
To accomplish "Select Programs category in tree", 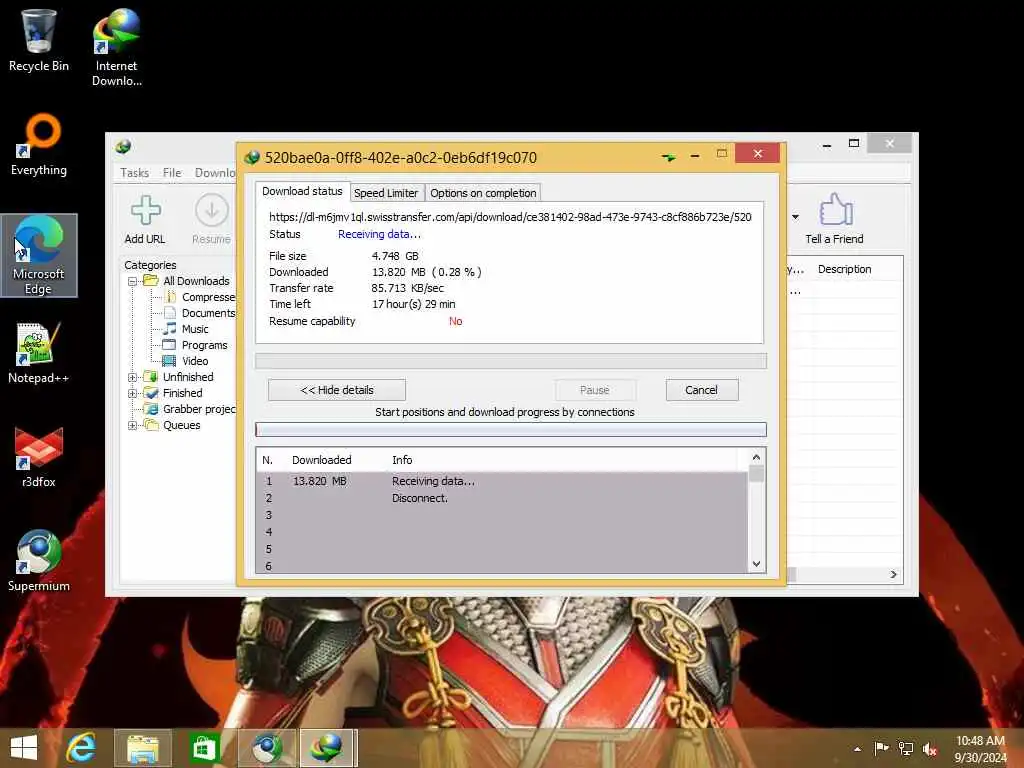I will tap(196, 345).
